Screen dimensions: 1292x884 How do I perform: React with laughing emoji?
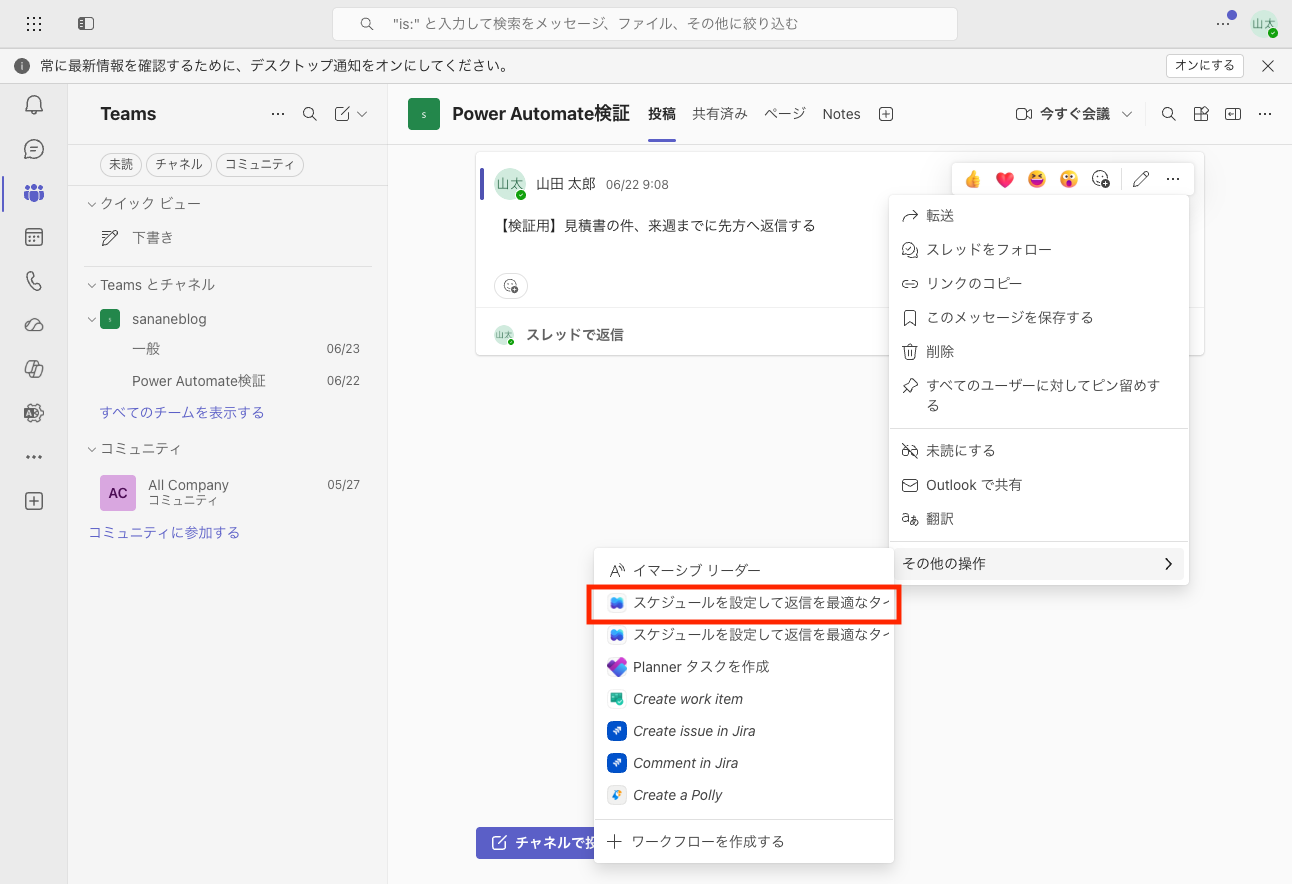pos(1037,179)
